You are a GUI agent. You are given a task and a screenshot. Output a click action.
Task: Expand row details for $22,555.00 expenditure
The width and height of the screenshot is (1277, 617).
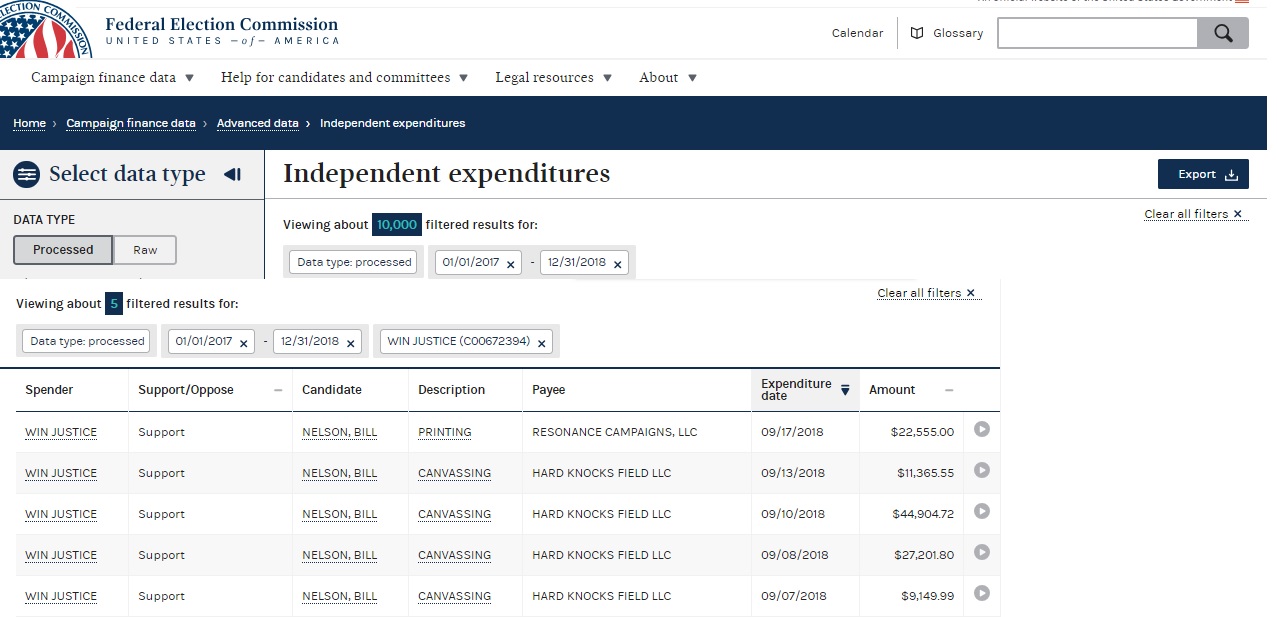click(x=982, y=429)
